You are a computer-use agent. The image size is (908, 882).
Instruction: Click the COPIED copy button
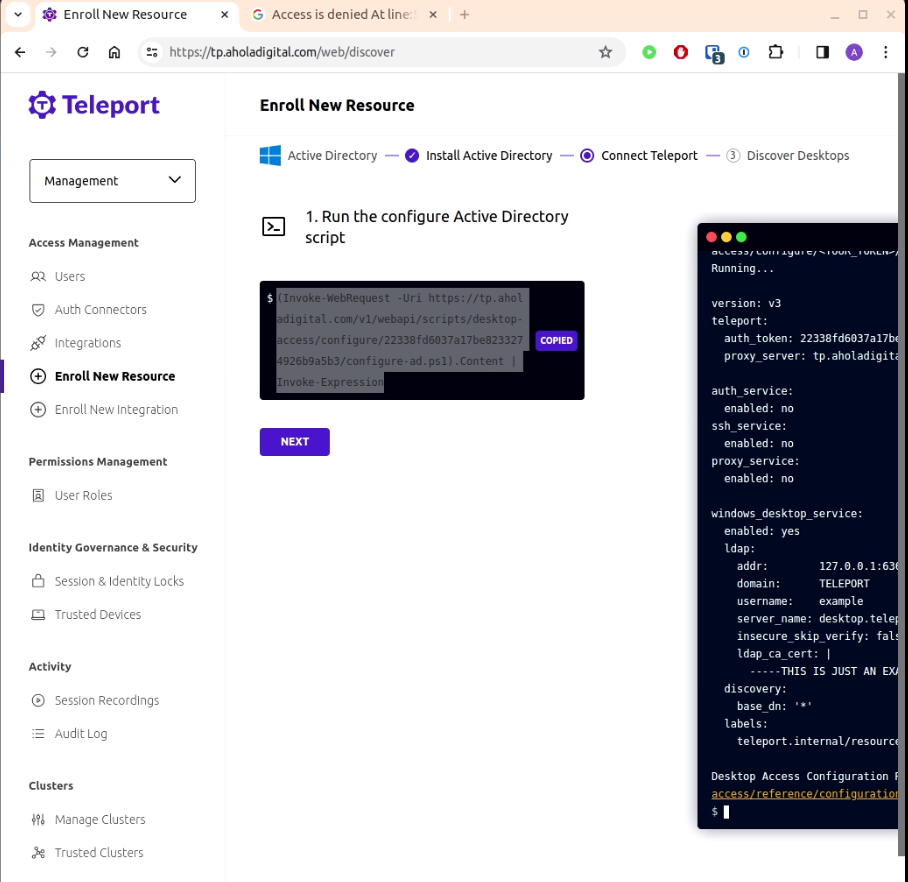click(x=556, y=341)
